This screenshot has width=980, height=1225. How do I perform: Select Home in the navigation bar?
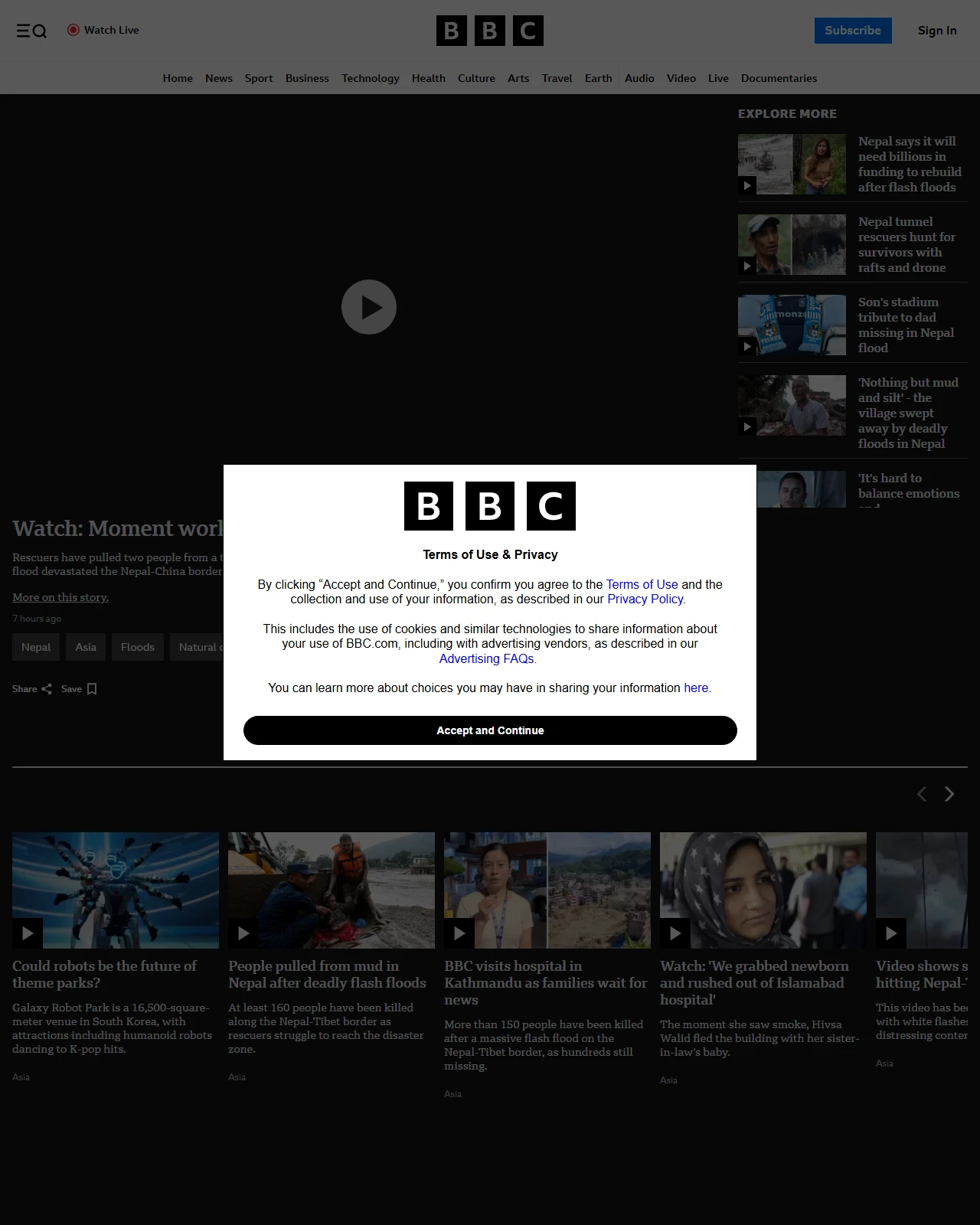point(178,78)
